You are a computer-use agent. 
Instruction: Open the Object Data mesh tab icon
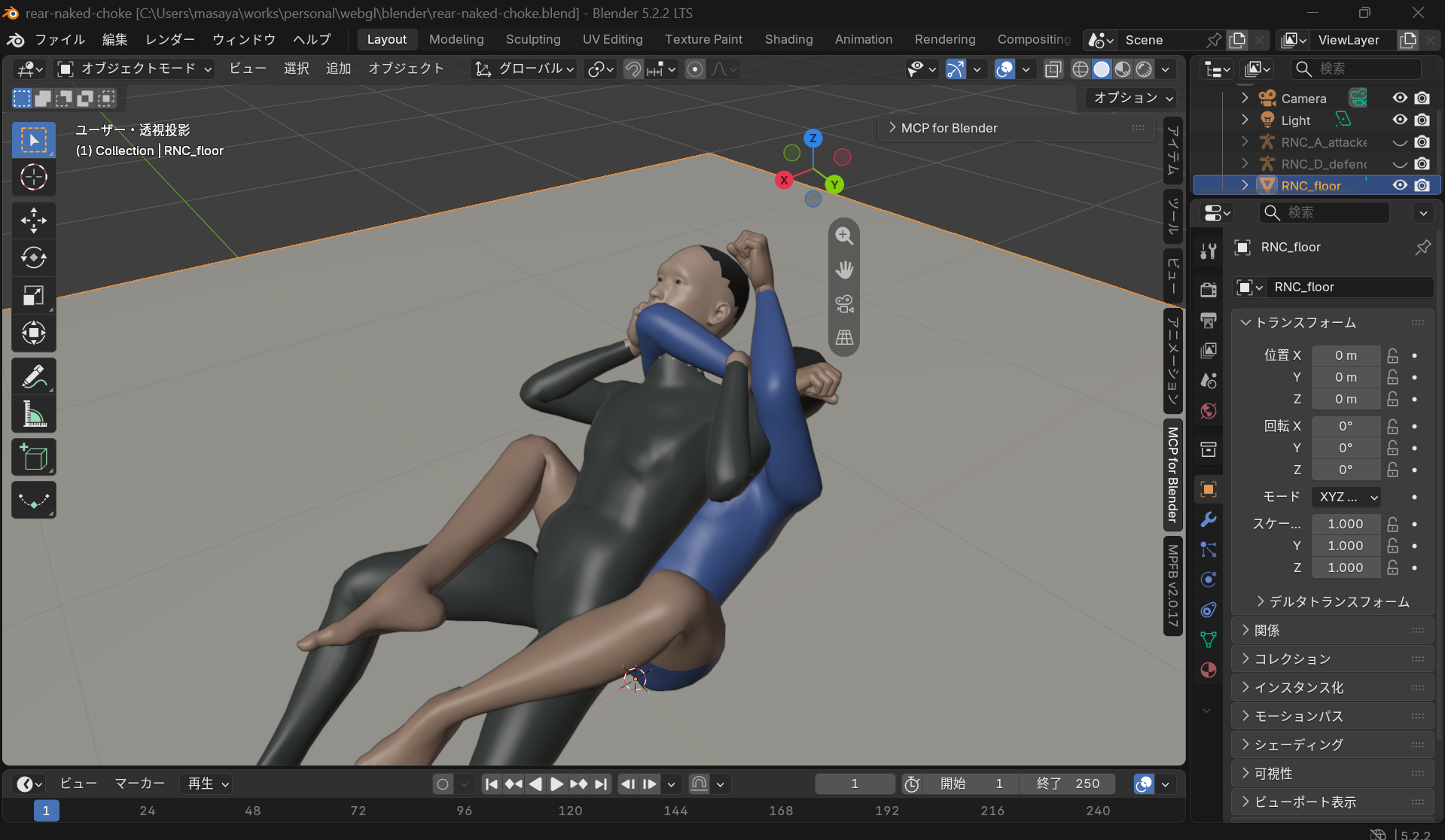[x=1209, y=640]
